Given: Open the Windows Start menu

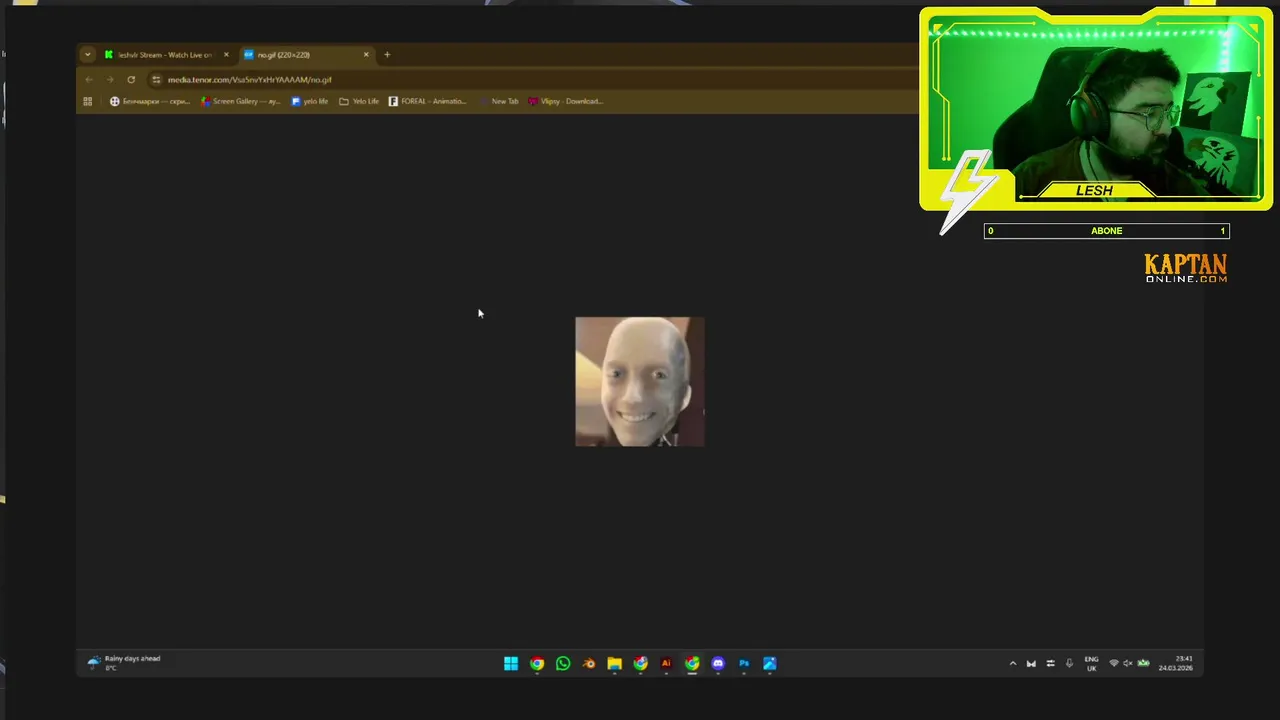Looking at the screenshot, I should click(x=511, y=663).
